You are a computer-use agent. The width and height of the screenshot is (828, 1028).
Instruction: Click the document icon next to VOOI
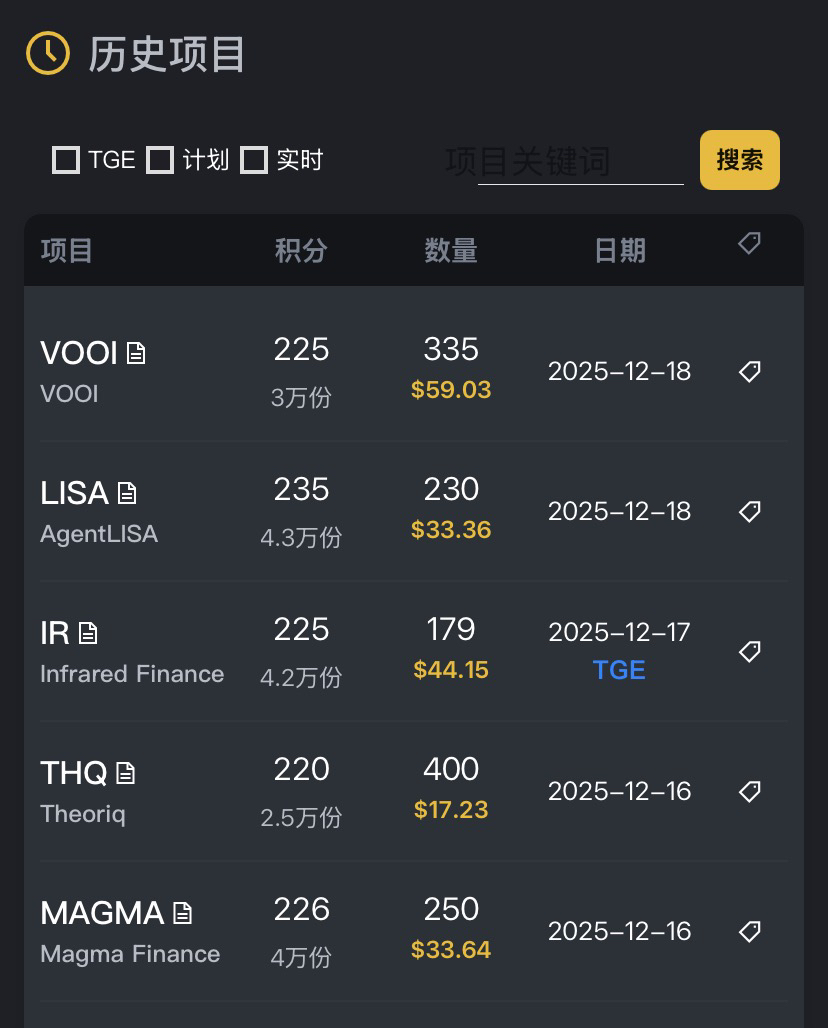(x=136, y=353)
